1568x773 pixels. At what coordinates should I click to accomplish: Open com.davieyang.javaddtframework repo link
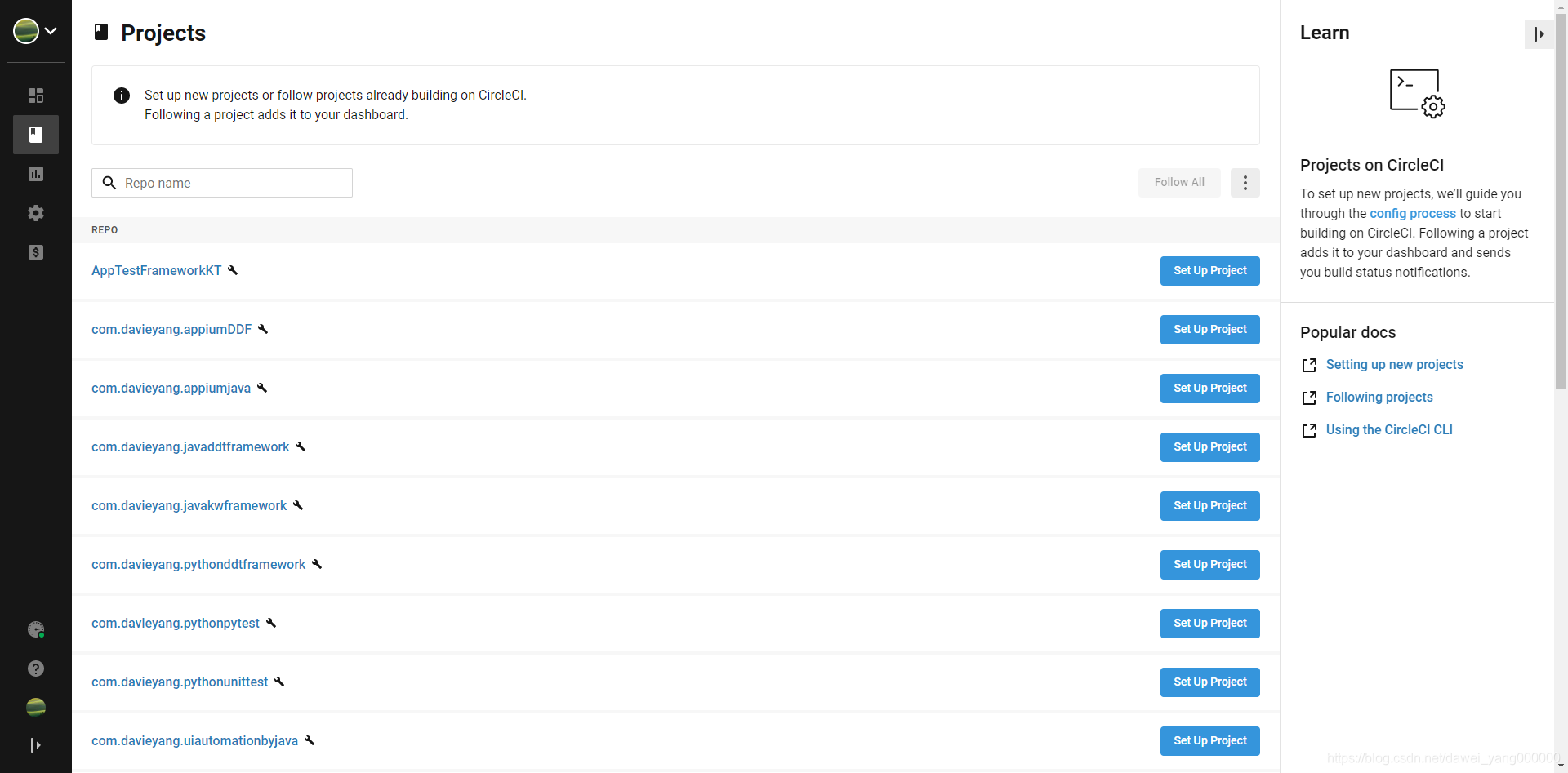point(190,446)
